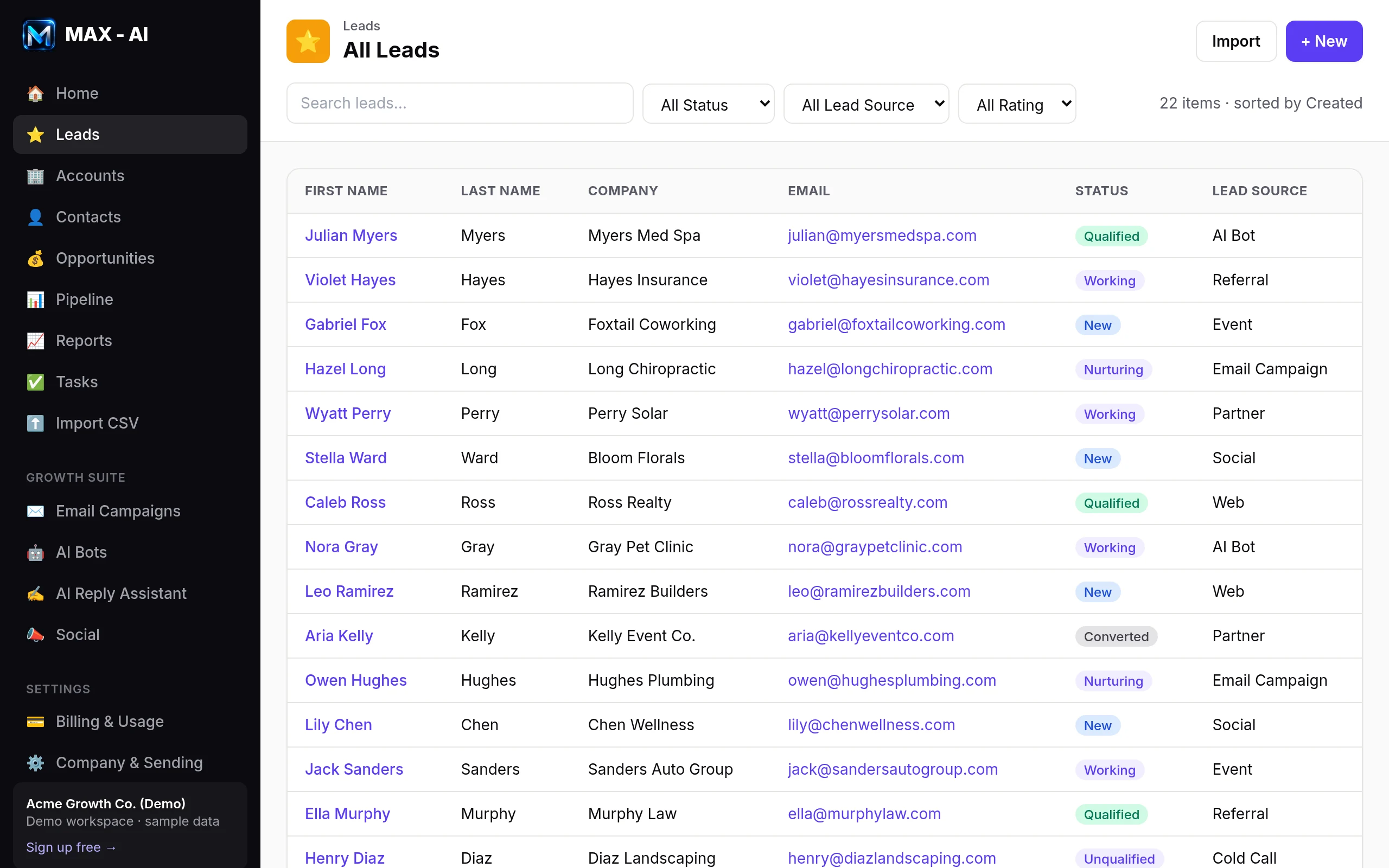
Task: Click the Company & Sending gear icon
Action: pyautogui.click(x=36, y=763)
